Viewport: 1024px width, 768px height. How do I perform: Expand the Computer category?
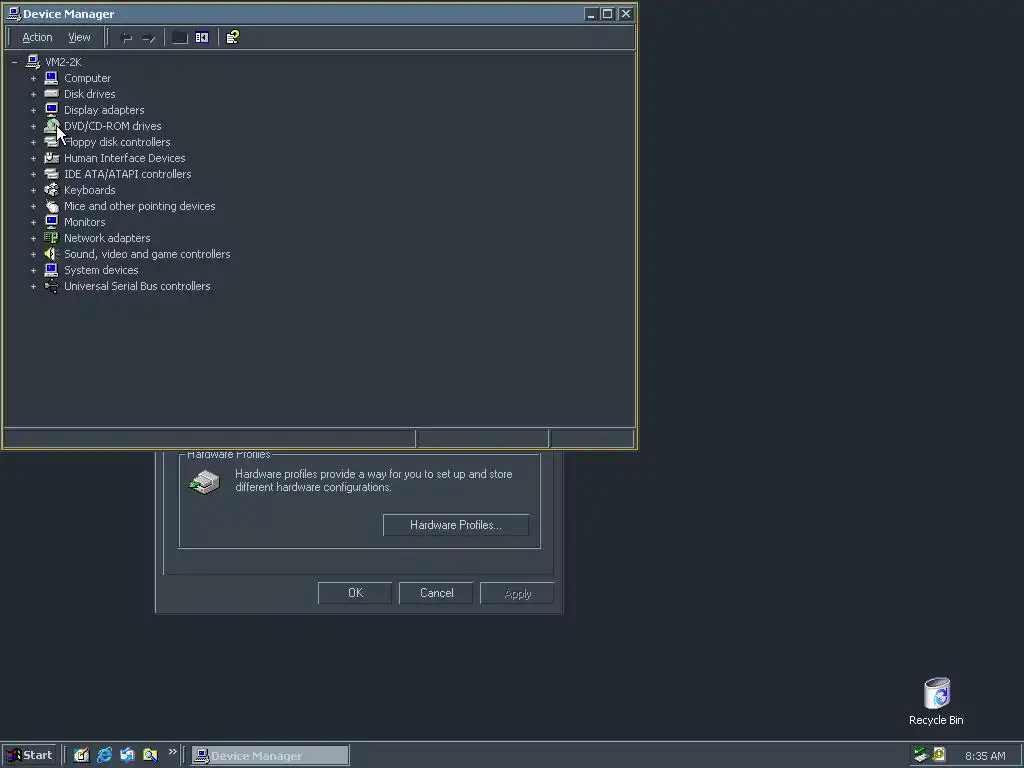click(33, 78)
